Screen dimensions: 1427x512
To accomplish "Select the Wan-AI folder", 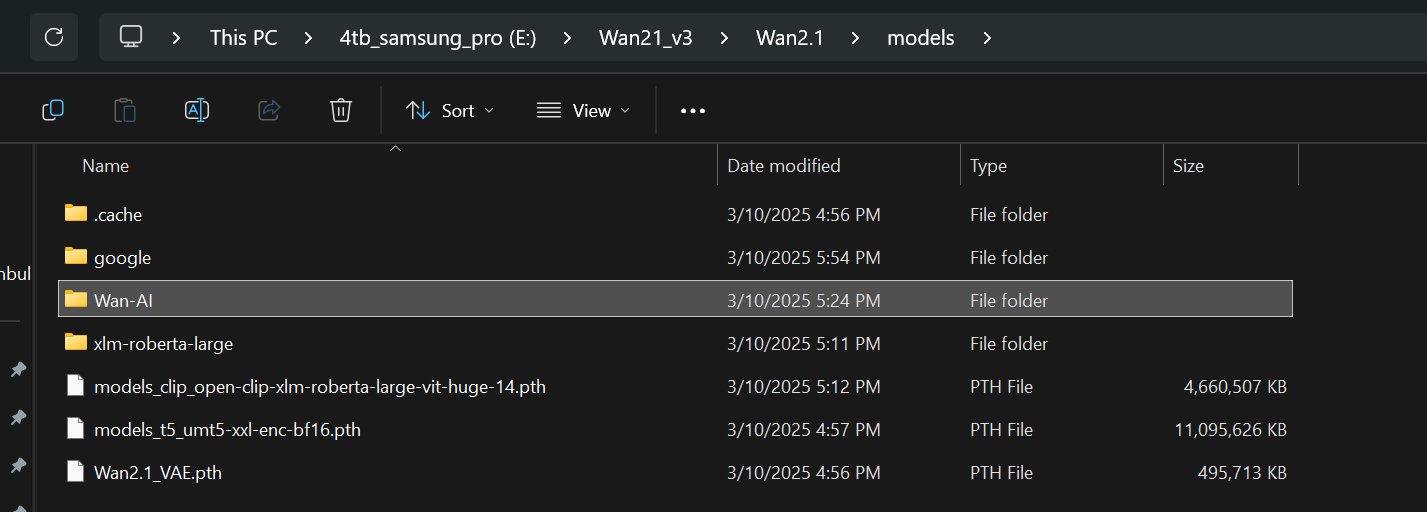I will point(123,300).
